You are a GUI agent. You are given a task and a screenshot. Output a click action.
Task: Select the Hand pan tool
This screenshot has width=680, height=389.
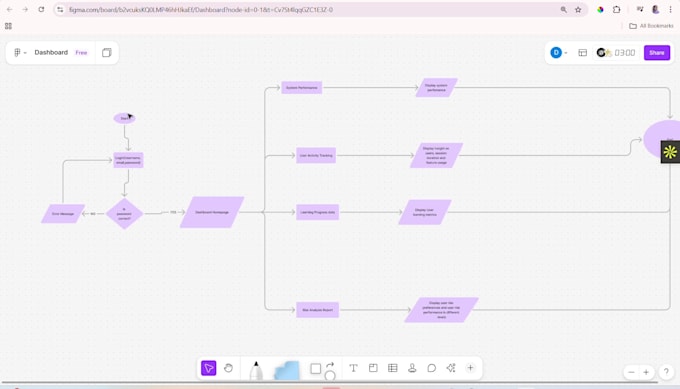click(228, 368)
